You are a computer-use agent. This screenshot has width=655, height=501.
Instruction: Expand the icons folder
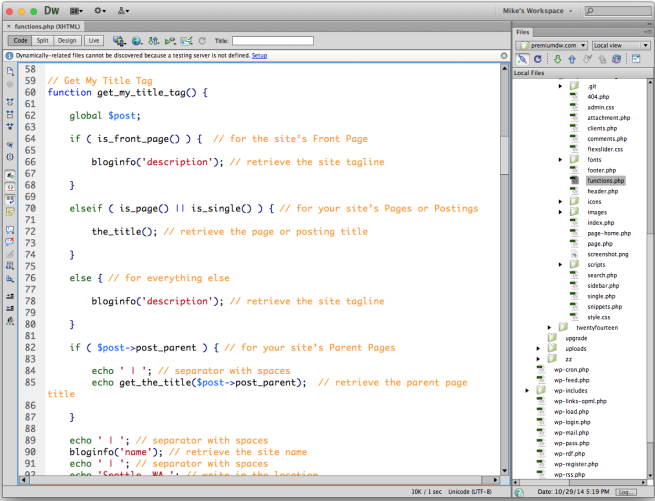tap(561, 201)
